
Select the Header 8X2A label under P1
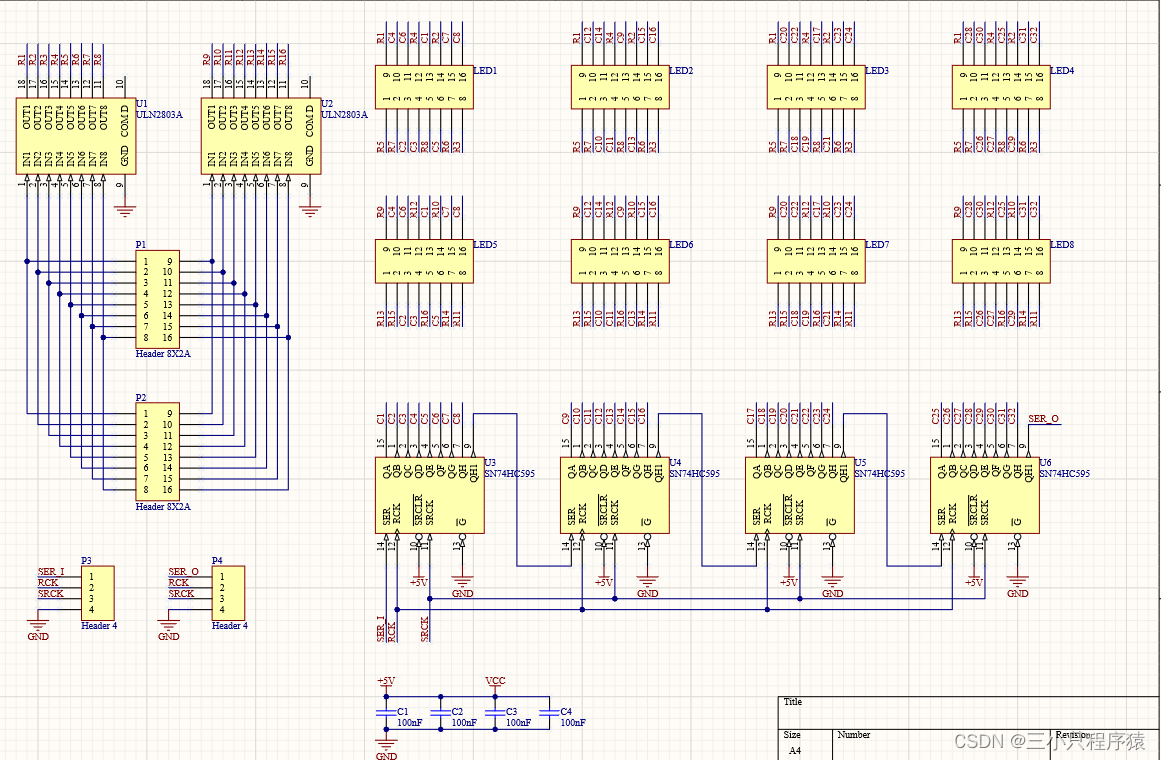tap(163, 354)
